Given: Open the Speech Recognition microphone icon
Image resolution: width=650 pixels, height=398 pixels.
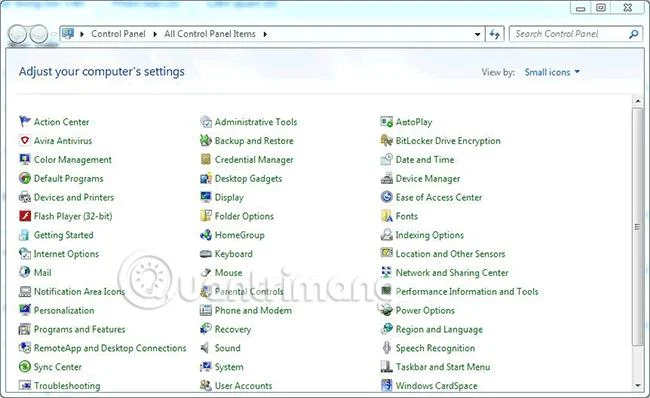Looking at the screenshot, I should tap(387, 348).
